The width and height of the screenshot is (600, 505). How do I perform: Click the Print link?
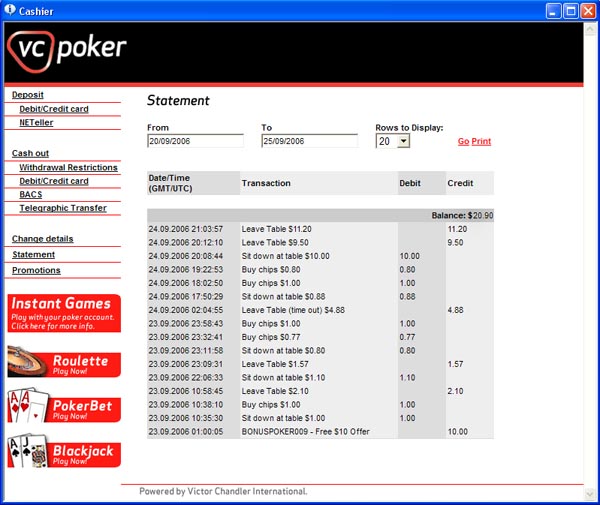point(481,141)
